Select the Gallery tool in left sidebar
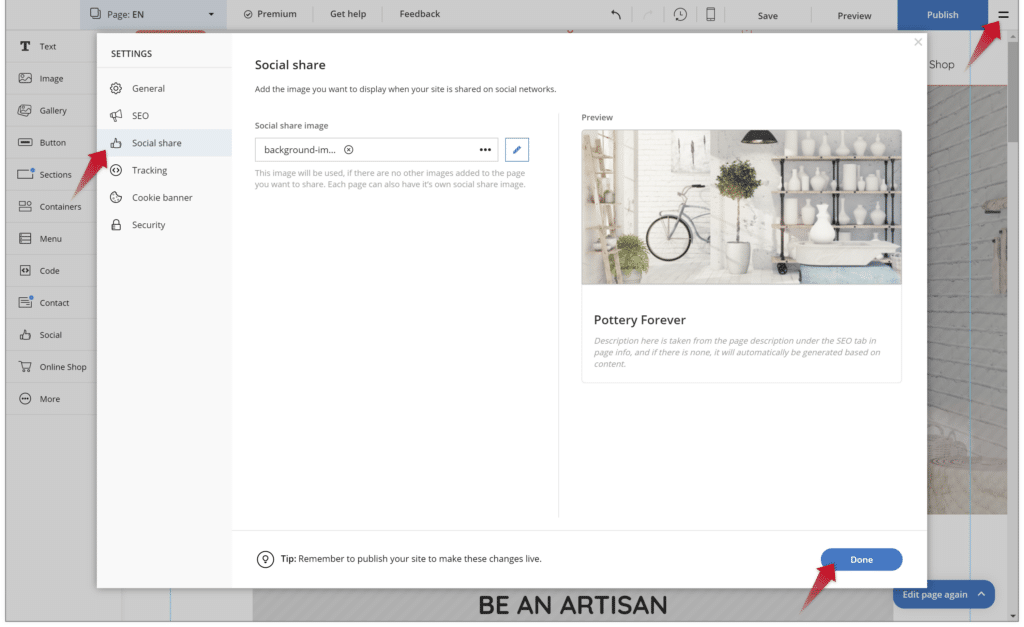 [52, 111]
